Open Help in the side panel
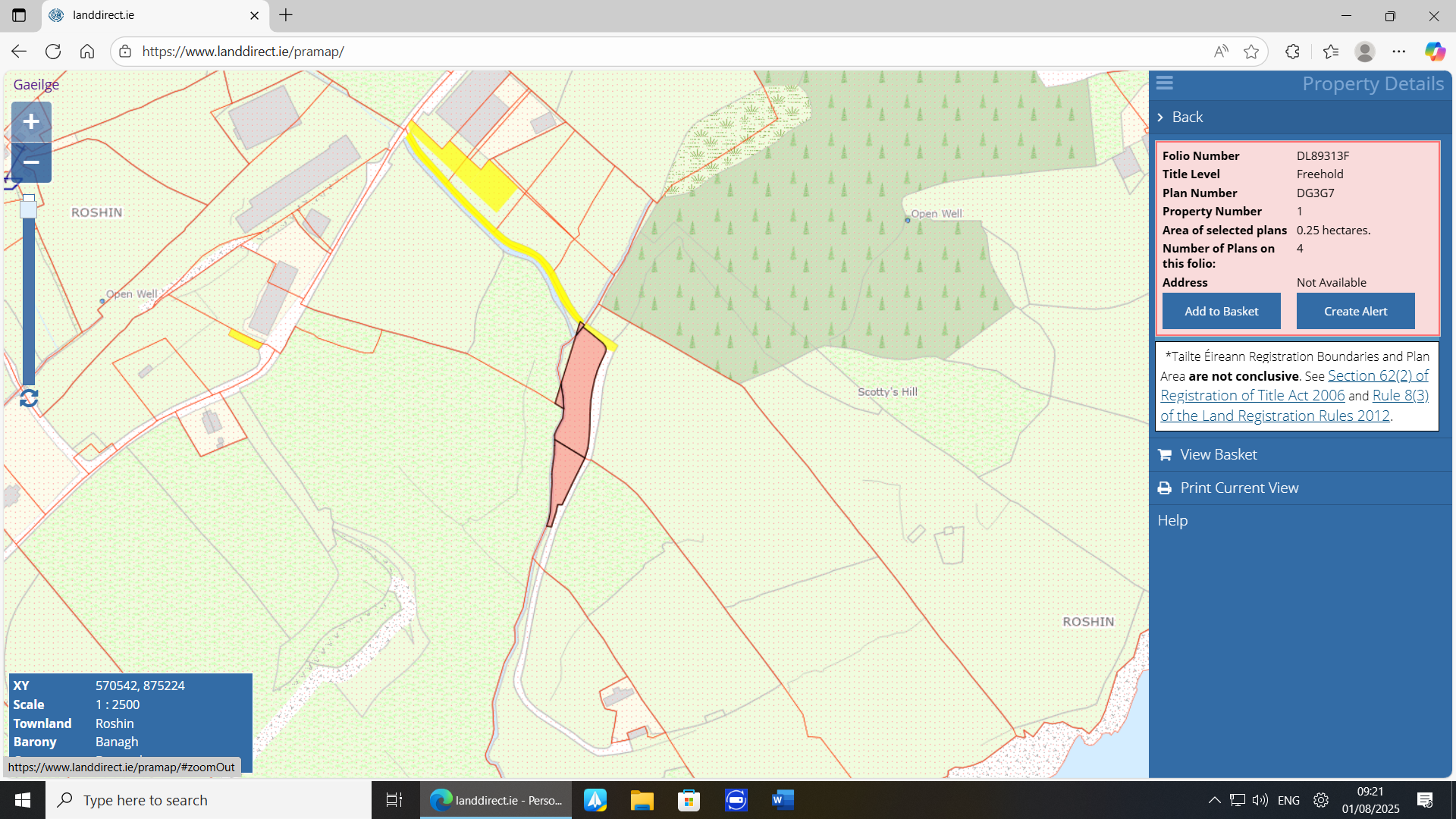The height and width of the screenshot is (819, 1456). pos(1172,521)
